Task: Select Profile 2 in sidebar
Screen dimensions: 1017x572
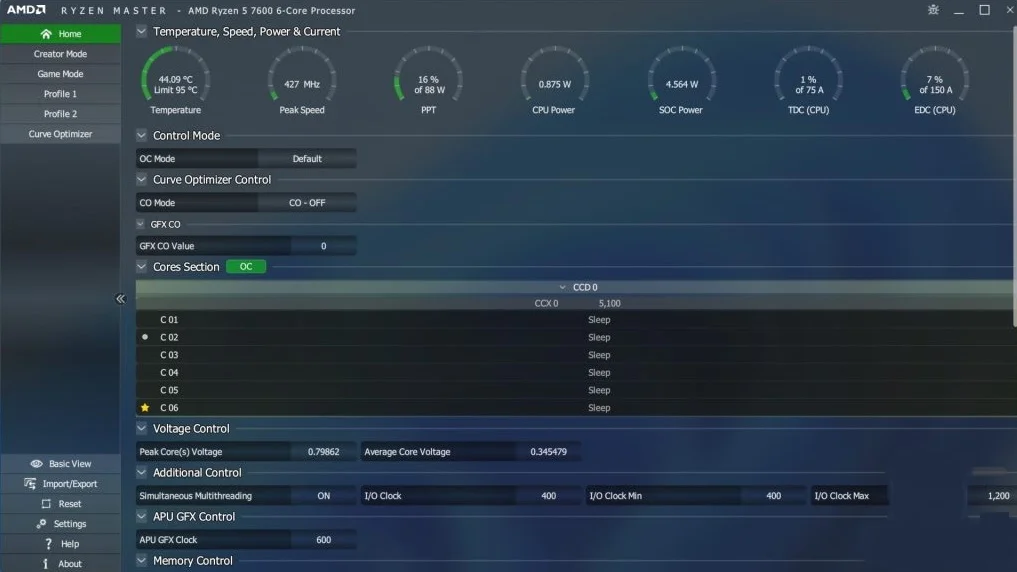Action: point(60,114)
